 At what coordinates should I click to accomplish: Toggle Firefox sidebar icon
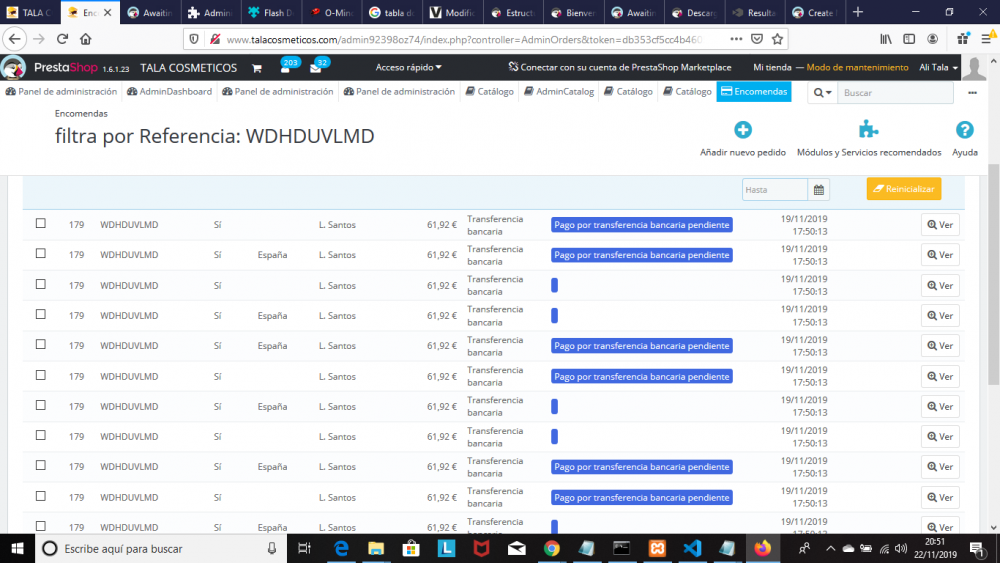[909, 39]
